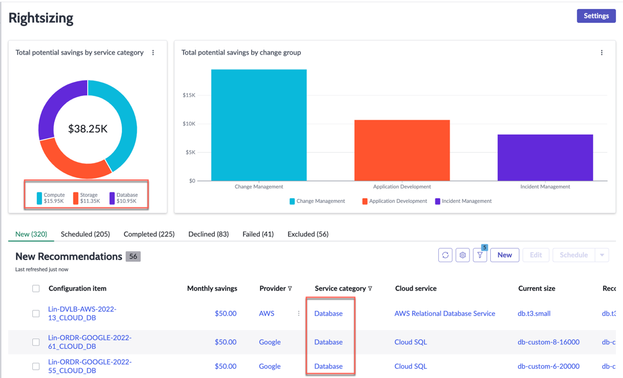Viewport: 623px width, 378px height.
Task: Toggle the select-all checkbox in header
Action: 36,289
